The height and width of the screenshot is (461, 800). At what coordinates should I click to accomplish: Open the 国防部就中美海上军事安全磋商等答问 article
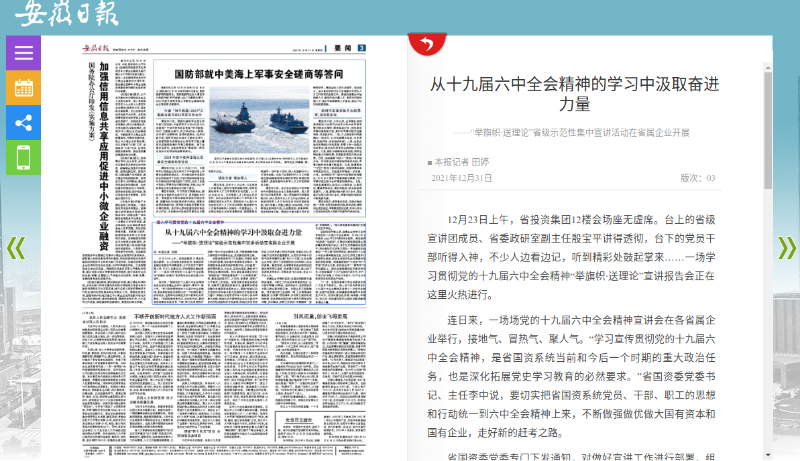258,75
